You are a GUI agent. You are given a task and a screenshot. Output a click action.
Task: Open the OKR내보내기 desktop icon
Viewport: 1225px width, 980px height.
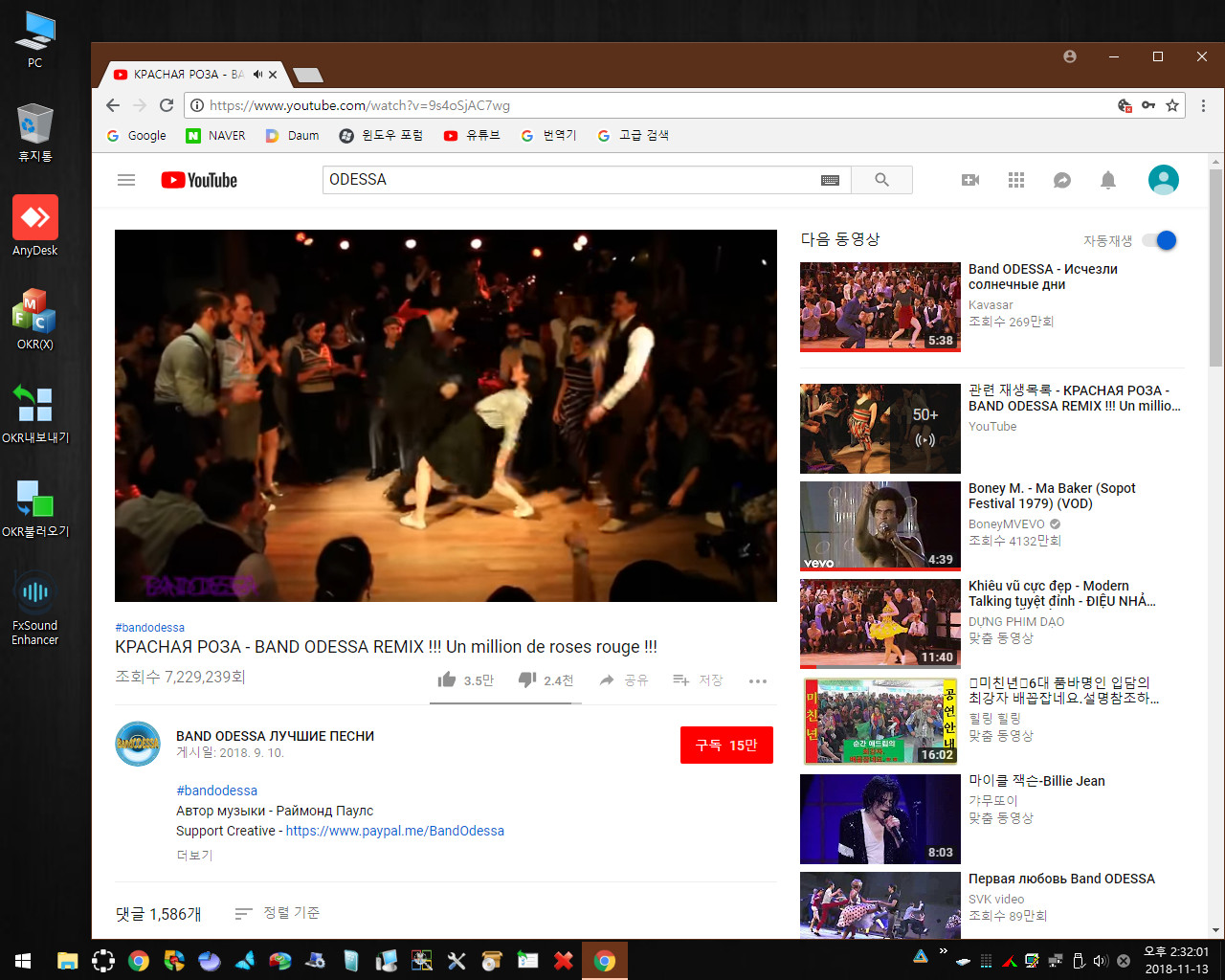tap(35, 413)
